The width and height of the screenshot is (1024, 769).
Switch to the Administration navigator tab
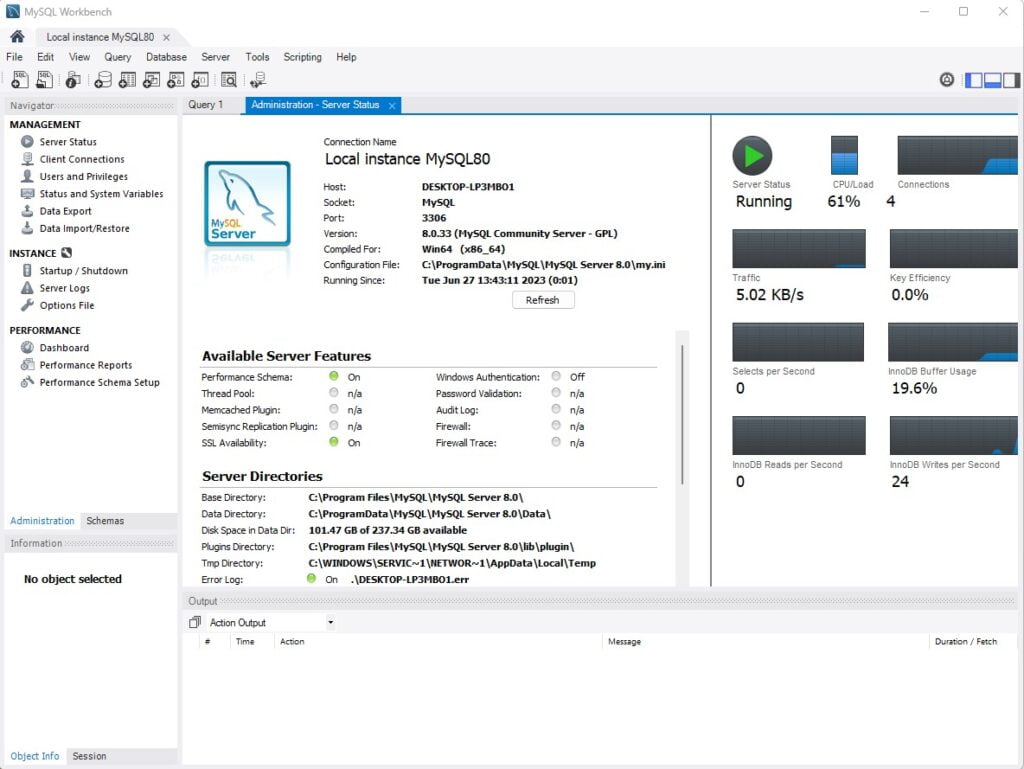[42, 520]
